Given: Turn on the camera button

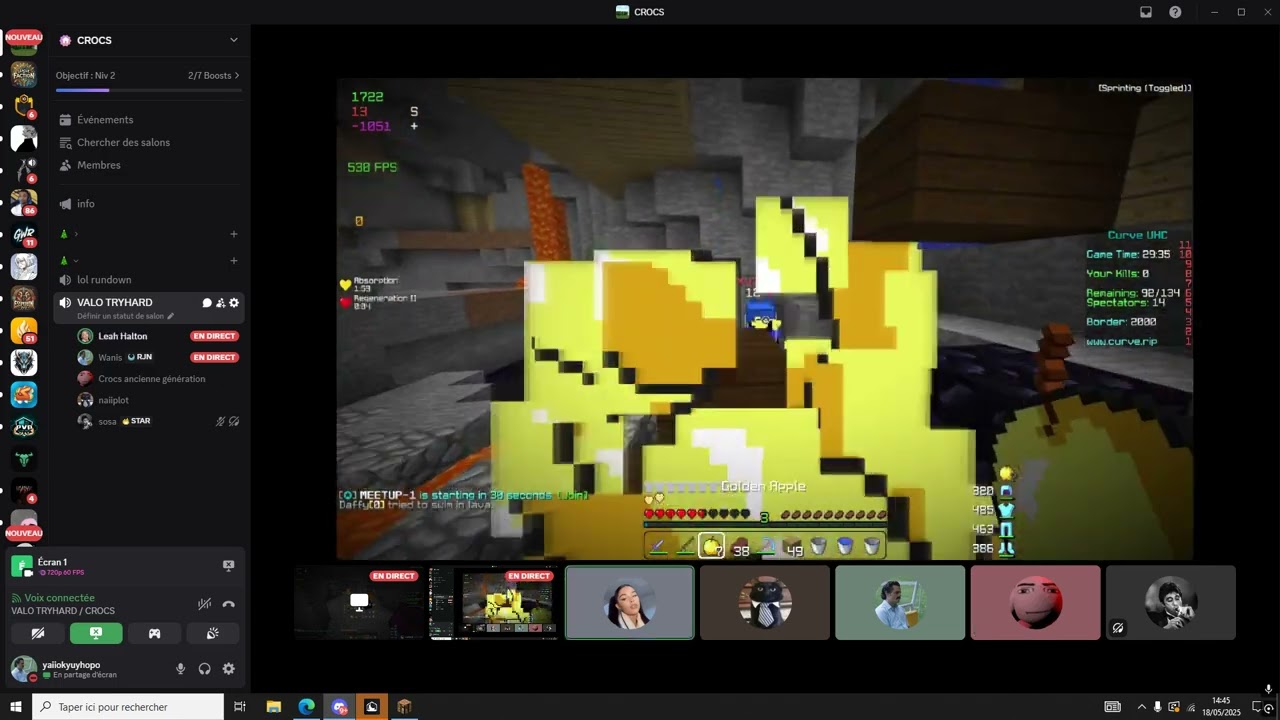Looking at the screenshot, I should point(38,633).
